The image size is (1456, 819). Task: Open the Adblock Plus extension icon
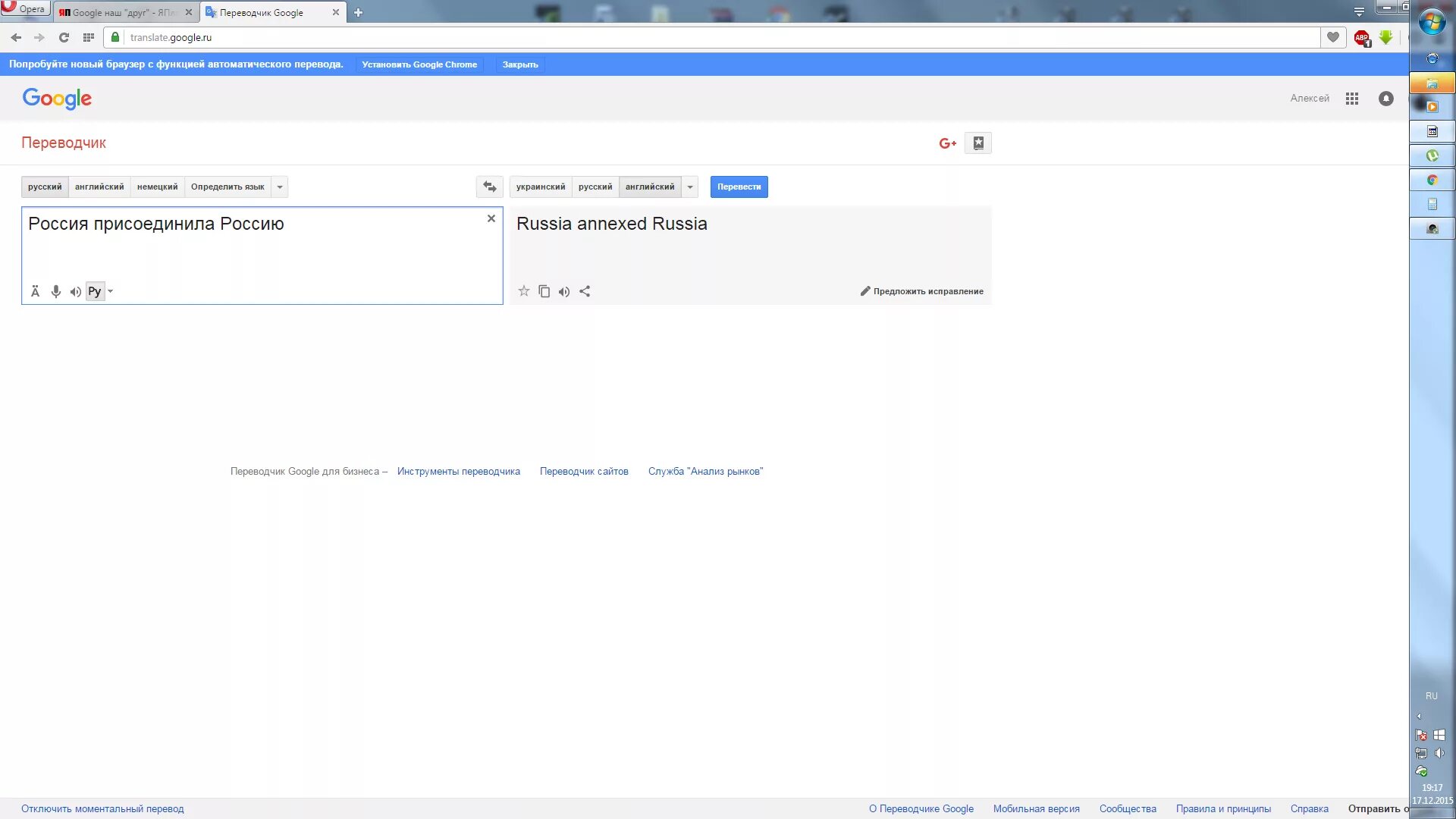point(1362,37)
